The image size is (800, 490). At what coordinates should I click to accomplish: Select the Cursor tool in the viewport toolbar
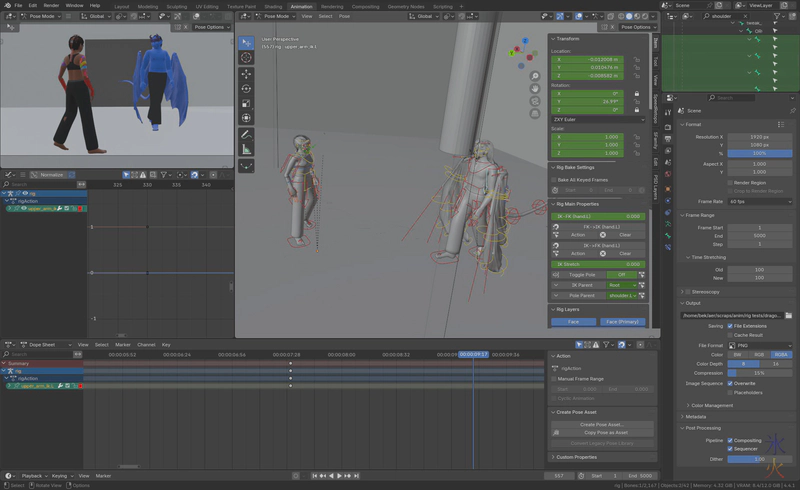246,58
